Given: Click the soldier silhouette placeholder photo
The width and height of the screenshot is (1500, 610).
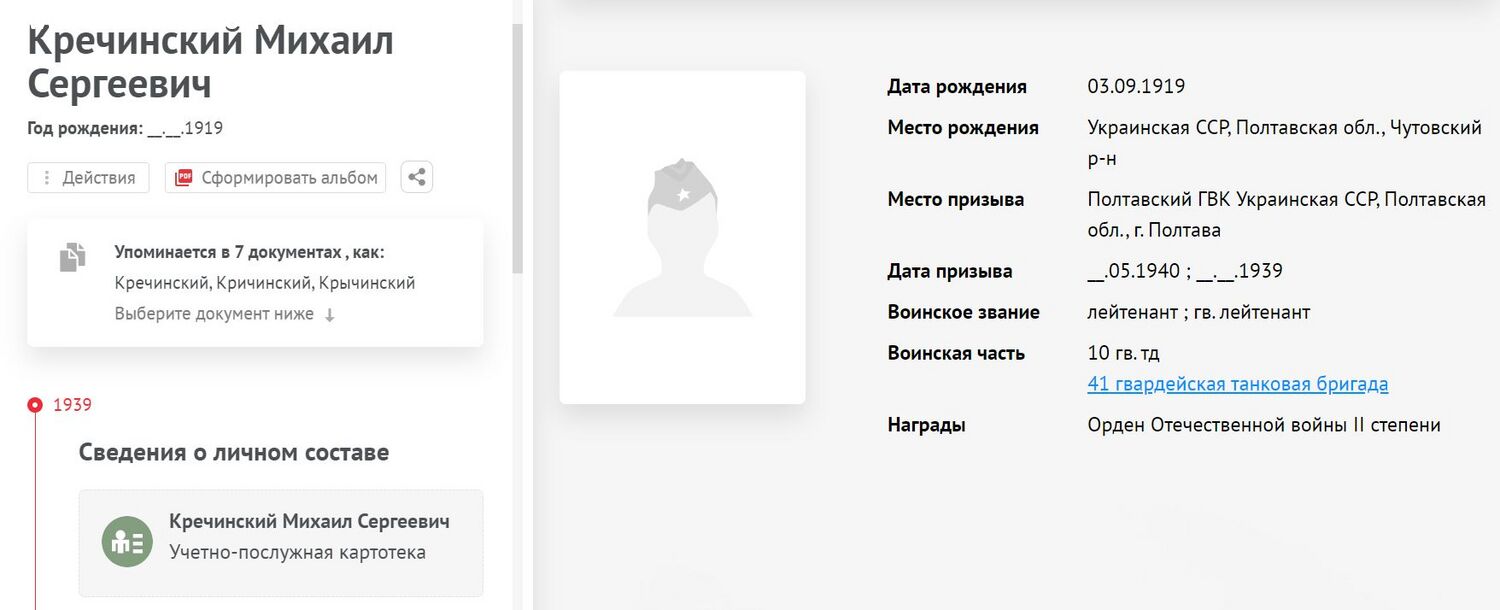Looking at the screenshot, I should (x=682, y=238).
